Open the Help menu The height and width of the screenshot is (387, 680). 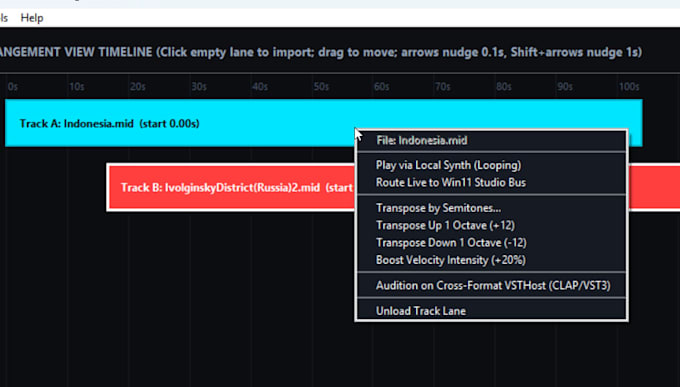[x=32, y=18]
